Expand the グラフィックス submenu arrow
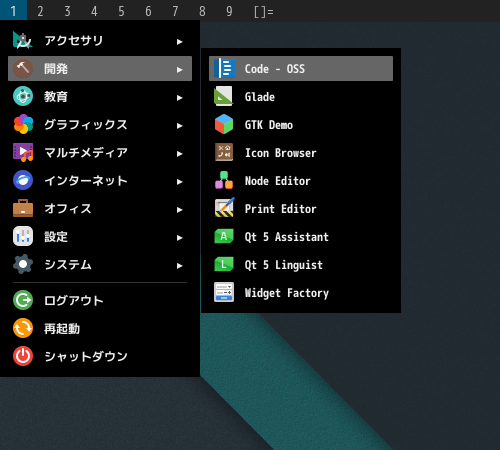This screenshot has height=450, width=500. pyautogui.click(x=180, y=126)
